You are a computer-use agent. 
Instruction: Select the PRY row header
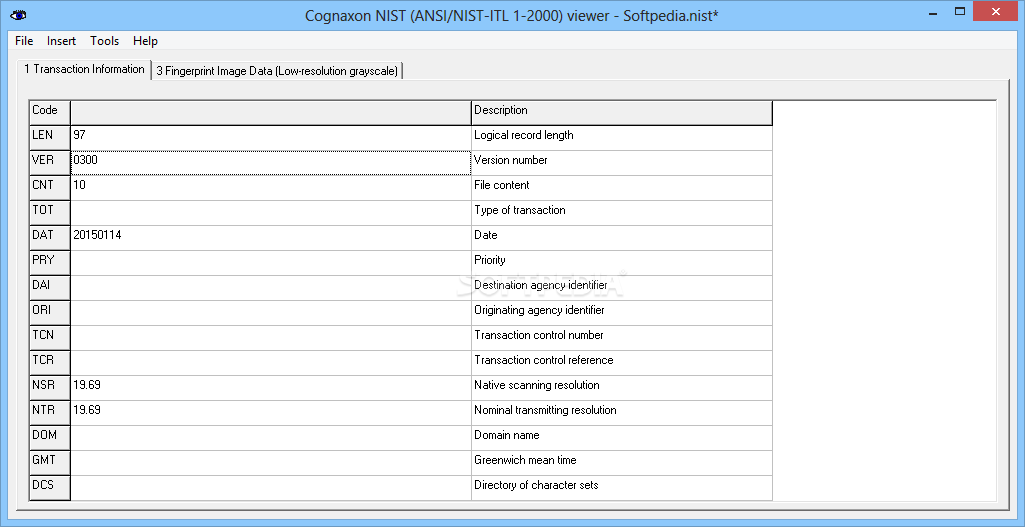pyautogui.click(x=50, y=263)
